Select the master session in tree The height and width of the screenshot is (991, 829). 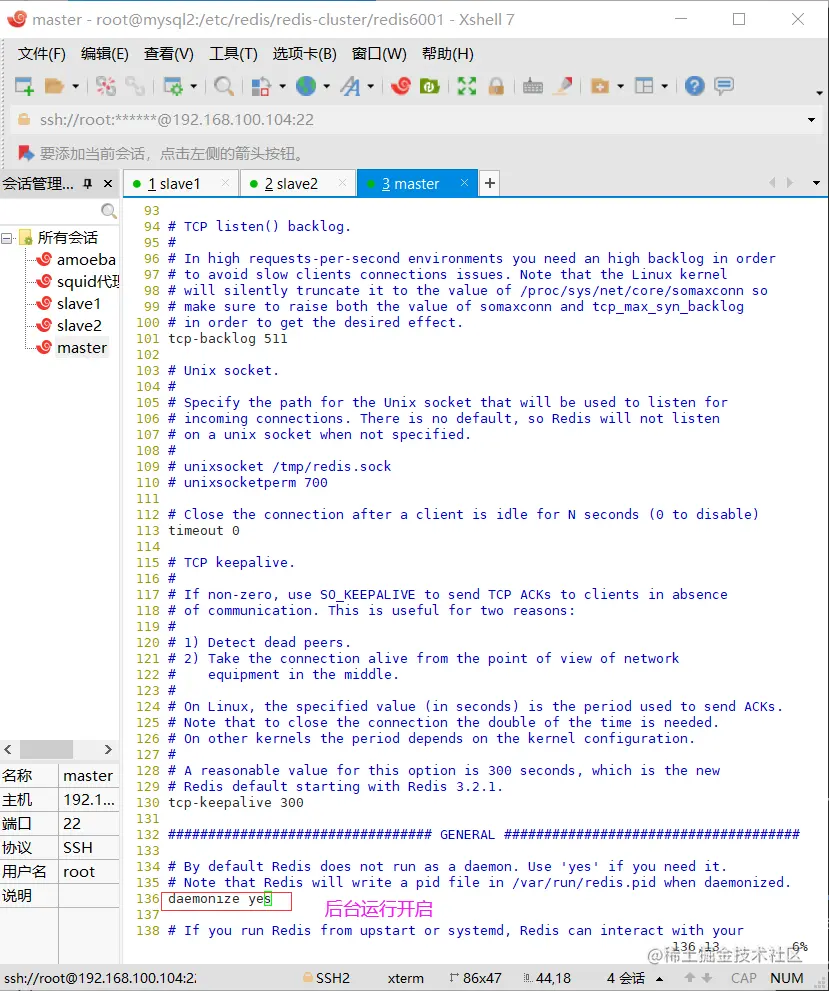click(x=82, y=348)
